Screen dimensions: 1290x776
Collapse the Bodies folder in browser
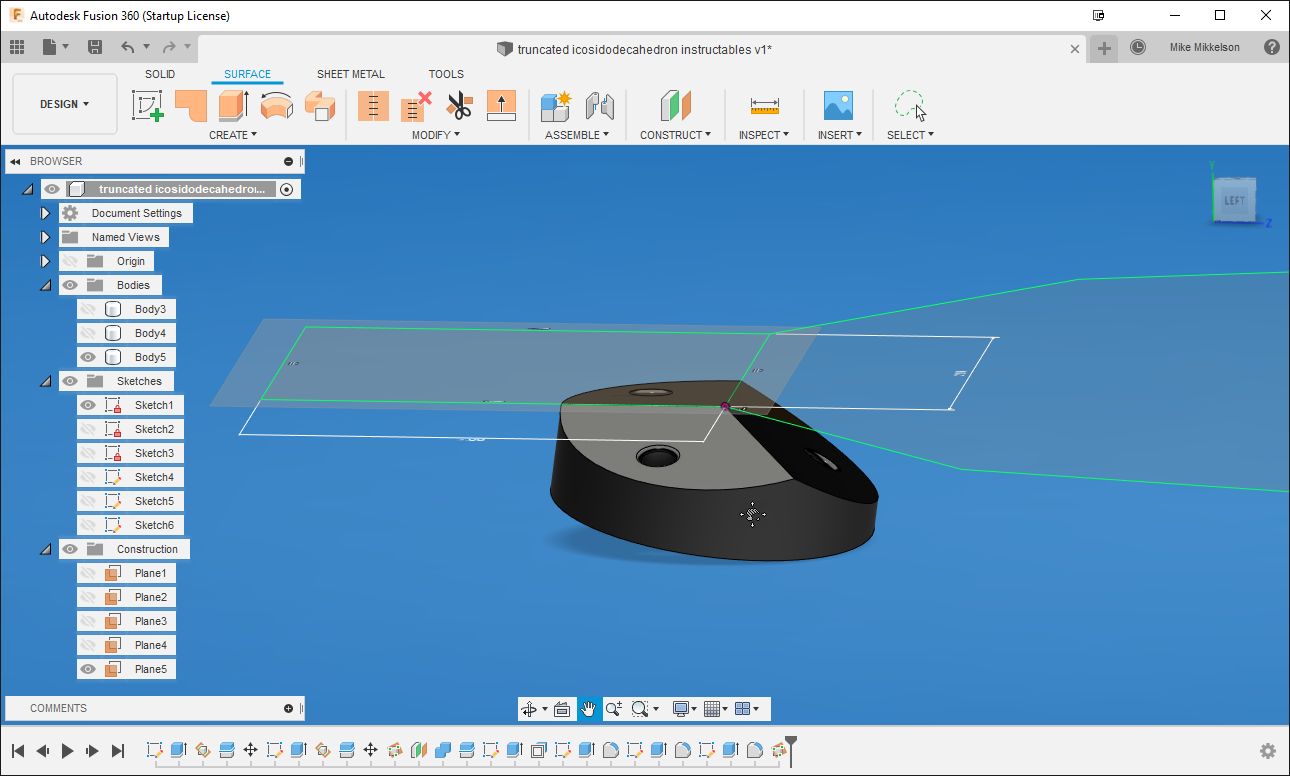point(45,284)
